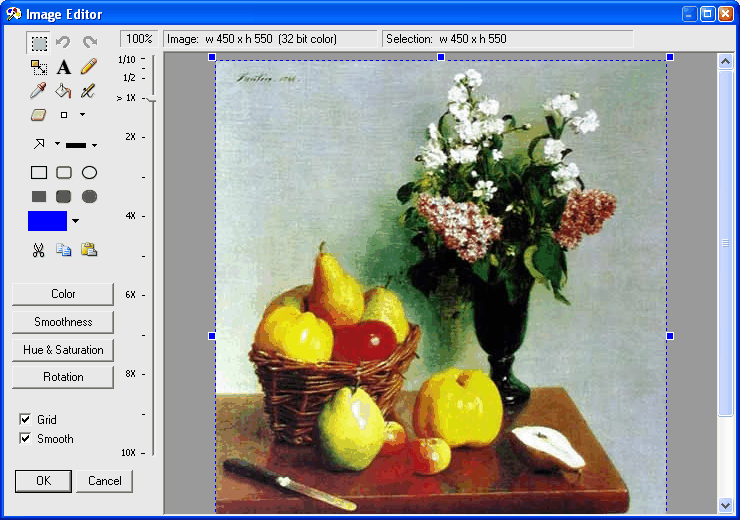This screenshot has height=520, width=740.
Task: Paste with the clipboard icon
Action: [89, 249]
